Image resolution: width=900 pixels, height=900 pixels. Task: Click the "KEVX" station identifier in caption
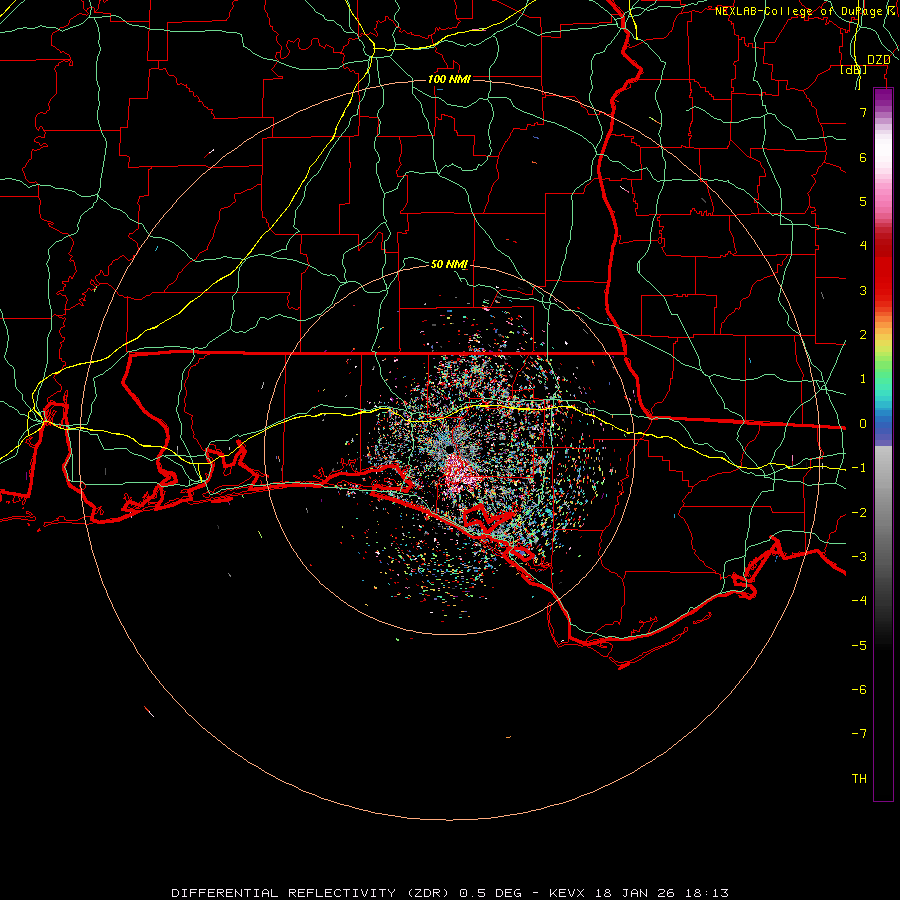[x=567, y=893]
